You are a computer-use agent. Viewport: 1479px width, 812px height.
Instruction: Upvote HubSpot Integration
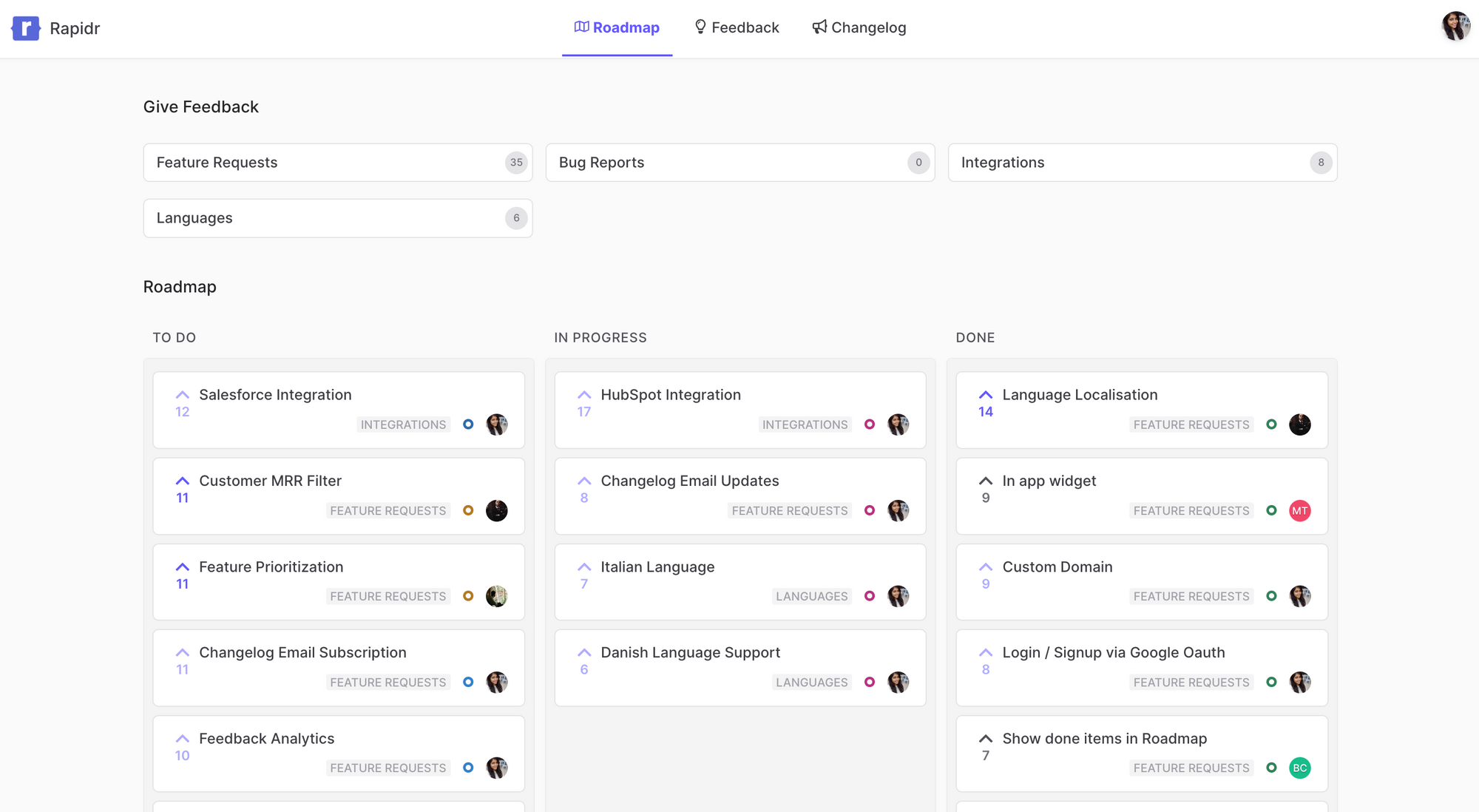(584, 403)
